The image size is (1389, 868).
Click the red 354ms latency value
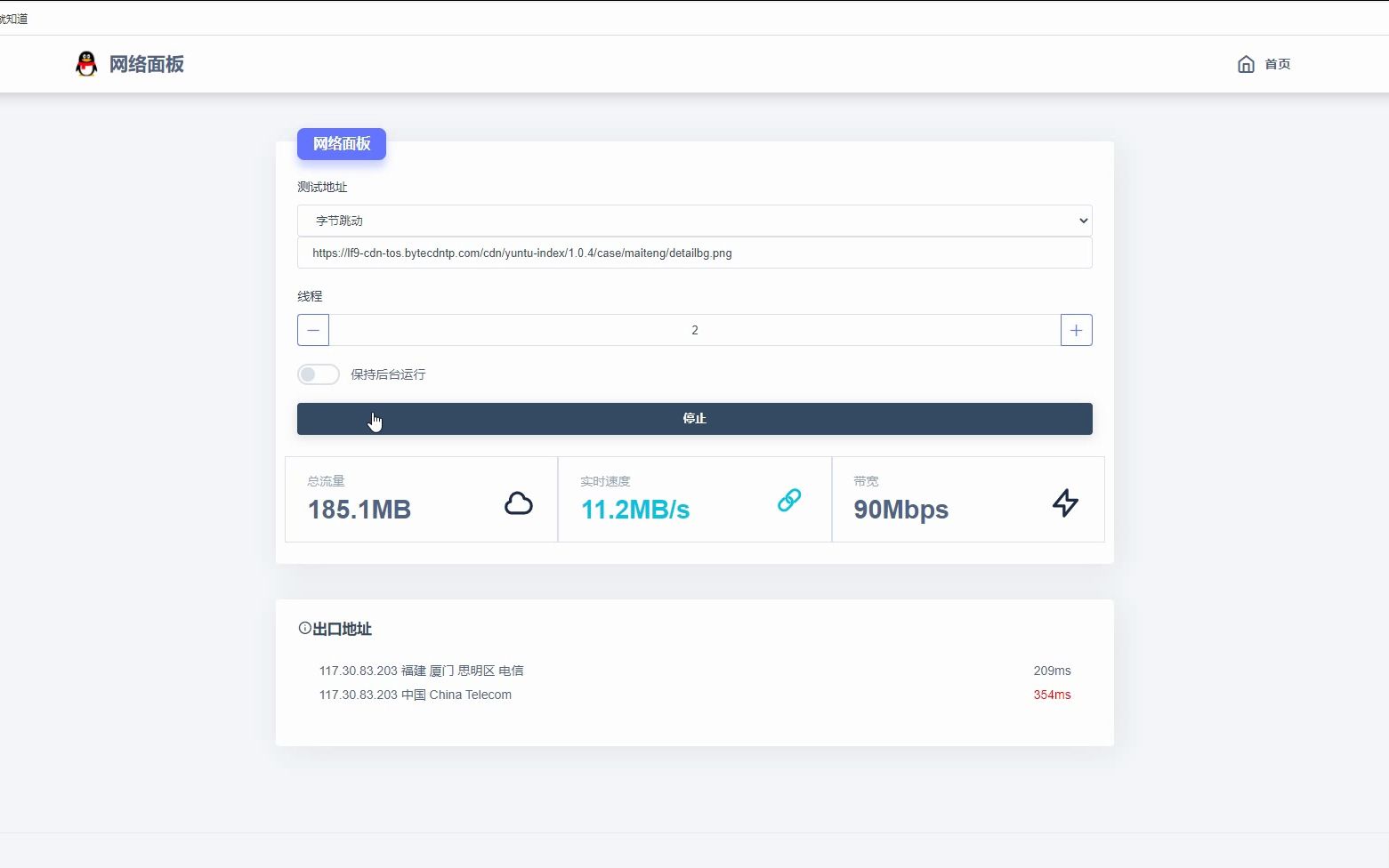1053,695
